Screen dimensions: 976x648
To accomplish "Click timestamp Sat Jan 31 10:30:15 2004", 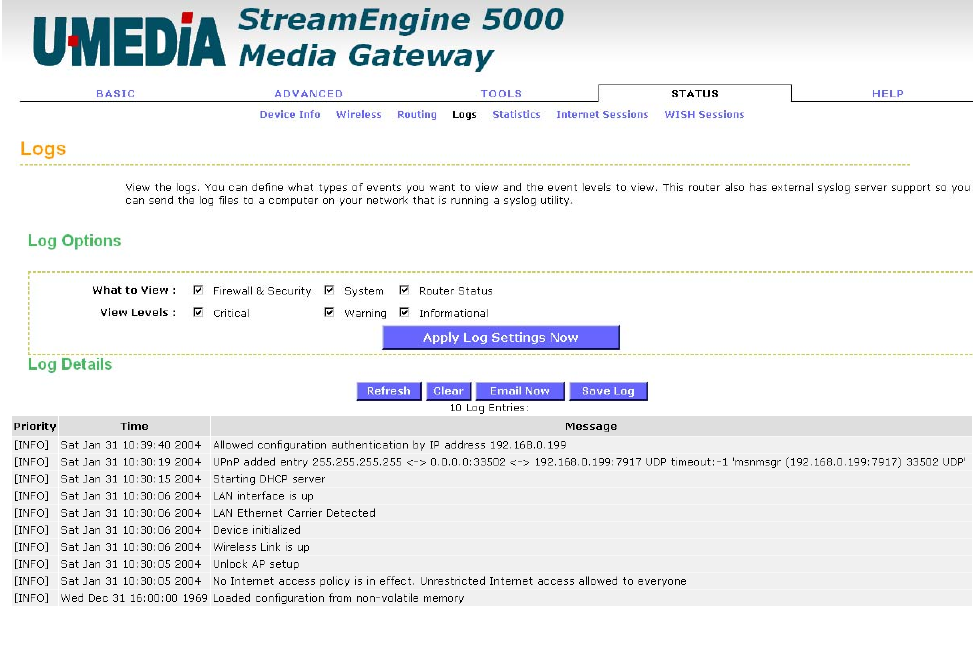I will click(131, 479).
